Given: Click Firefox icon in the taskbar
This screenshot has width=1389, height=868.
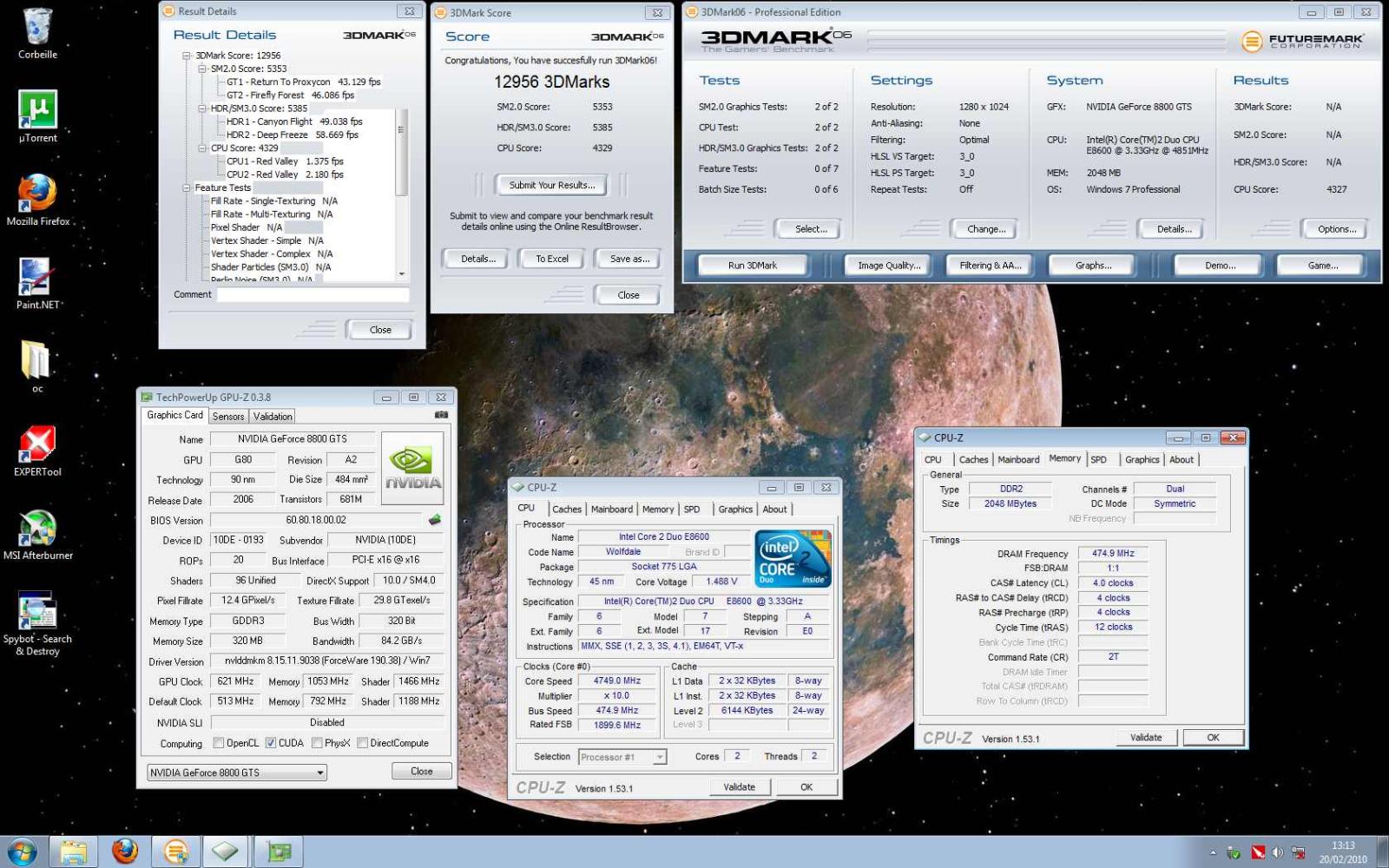Looking at the screenshot, I should pyautogui.click(x=125, y=852).
